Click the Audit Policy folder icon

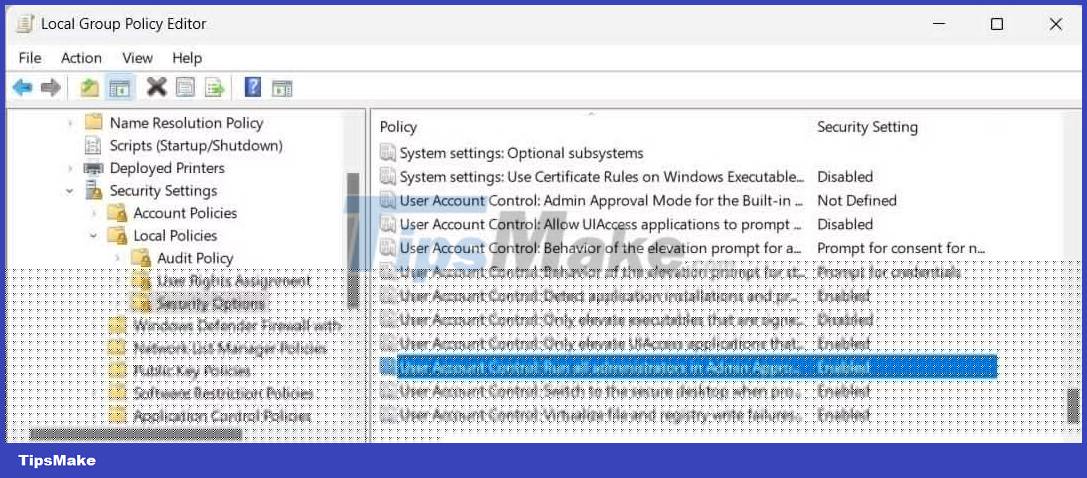[x=141, y=258]
